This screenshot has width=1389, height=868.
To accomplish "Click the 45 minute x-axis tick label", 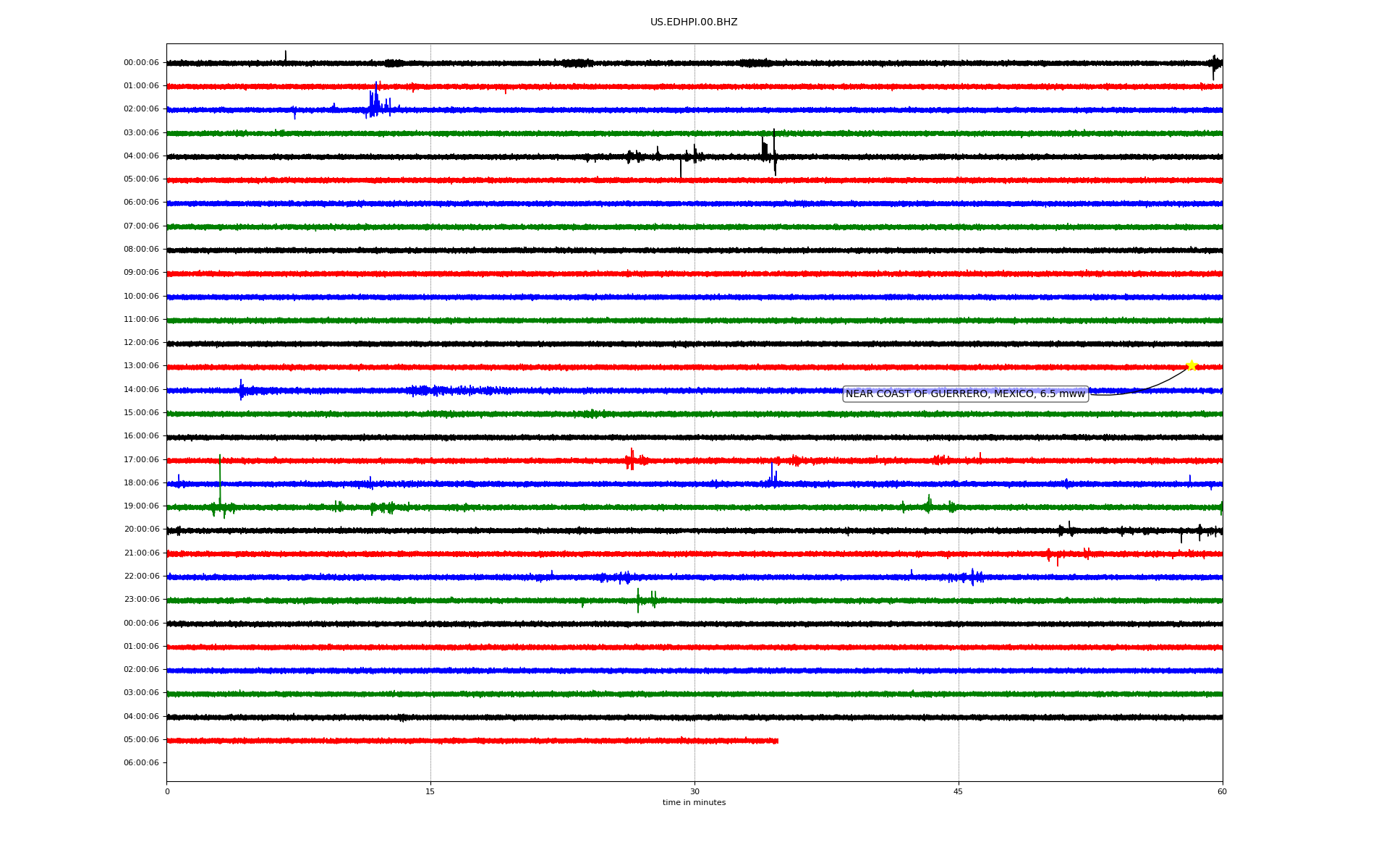I will 958,792.
